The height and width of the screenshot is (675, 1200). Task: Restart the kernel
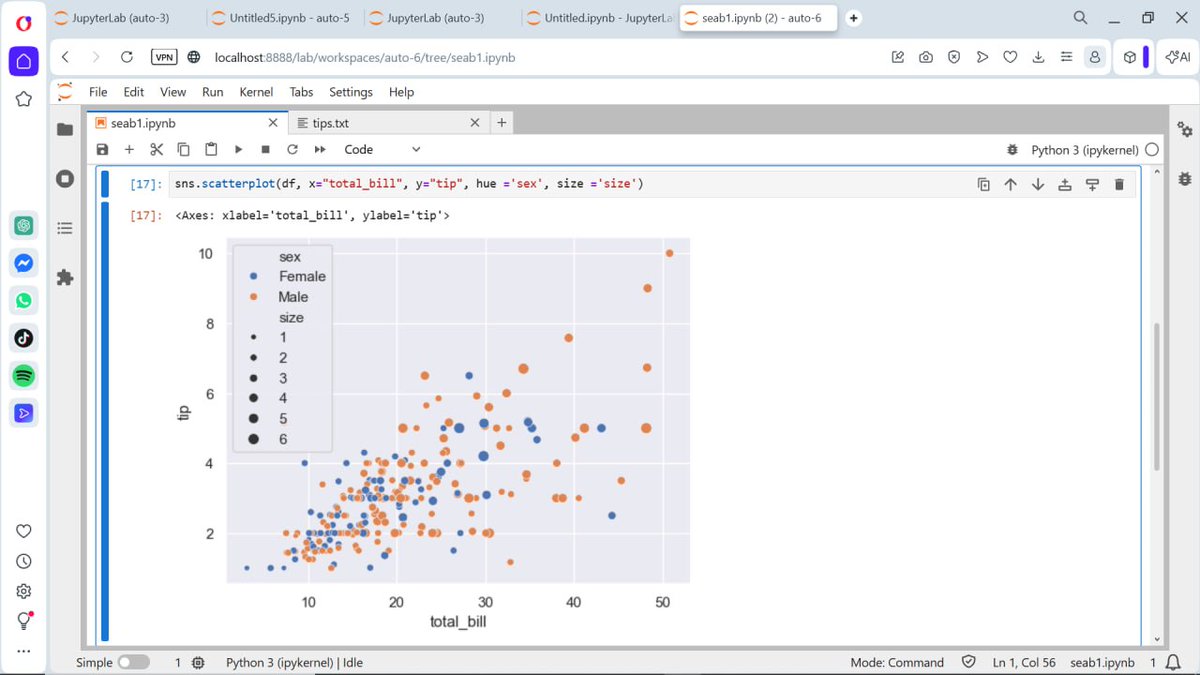pos(292,149)
